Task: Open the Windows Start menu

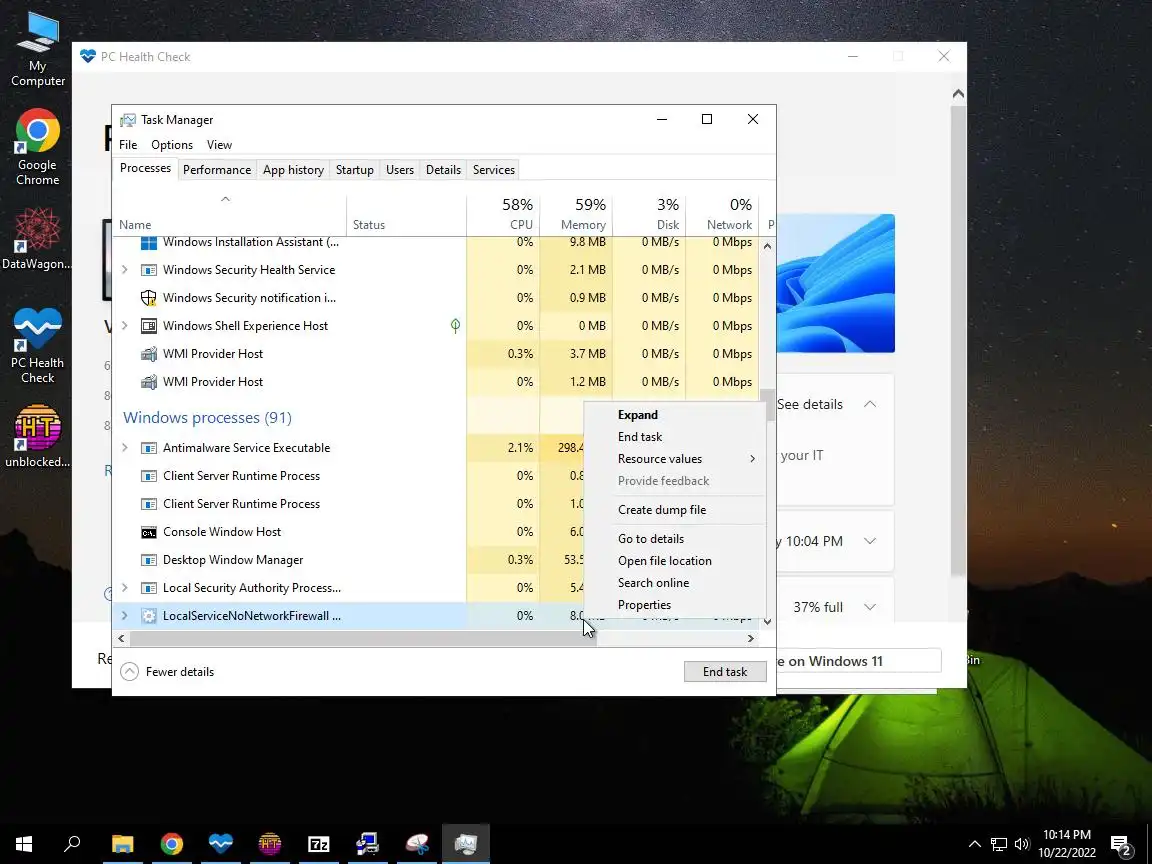Action: [24, 843]
